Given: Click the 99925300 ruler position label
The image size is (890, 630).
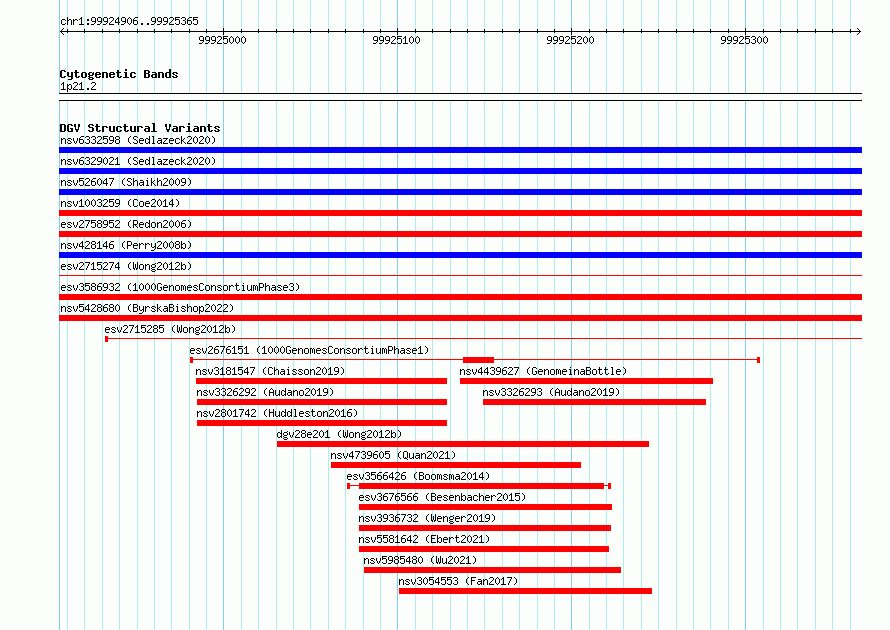Looking at the screenshot, I should coord(744,40).
